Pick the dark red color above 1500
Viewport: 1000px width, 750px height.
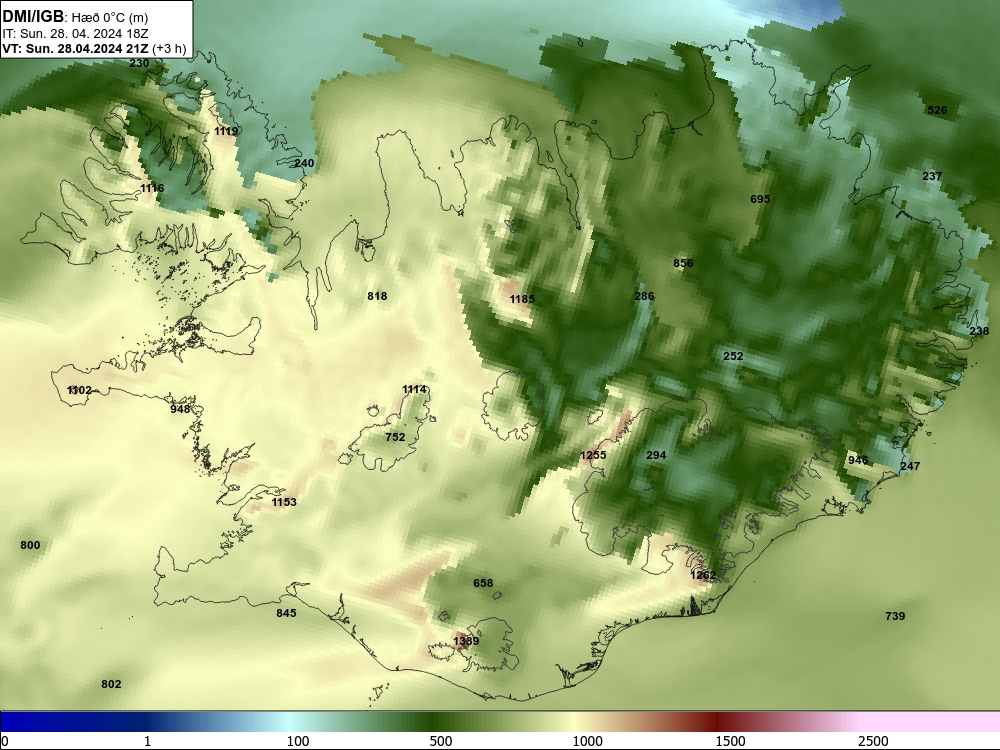click(717, 721)
